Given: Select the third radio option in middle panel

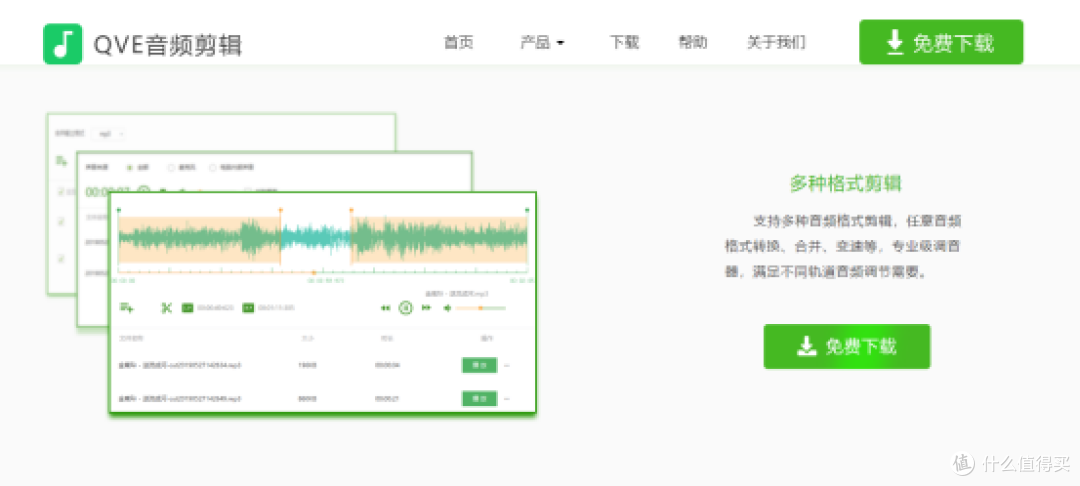Looking at the screenshot, I should 212,167.
